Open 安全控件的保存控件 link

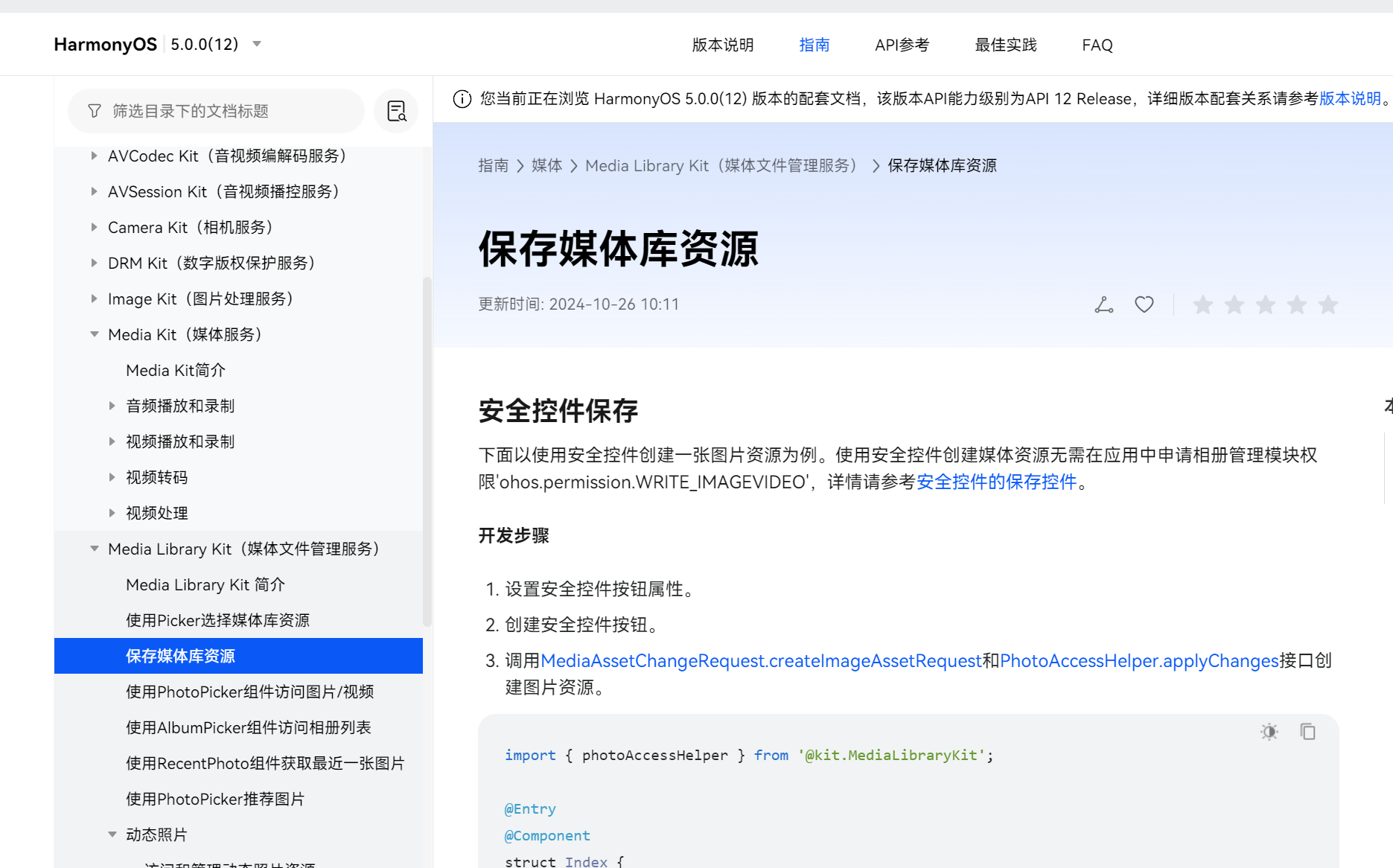coord(997,482)
